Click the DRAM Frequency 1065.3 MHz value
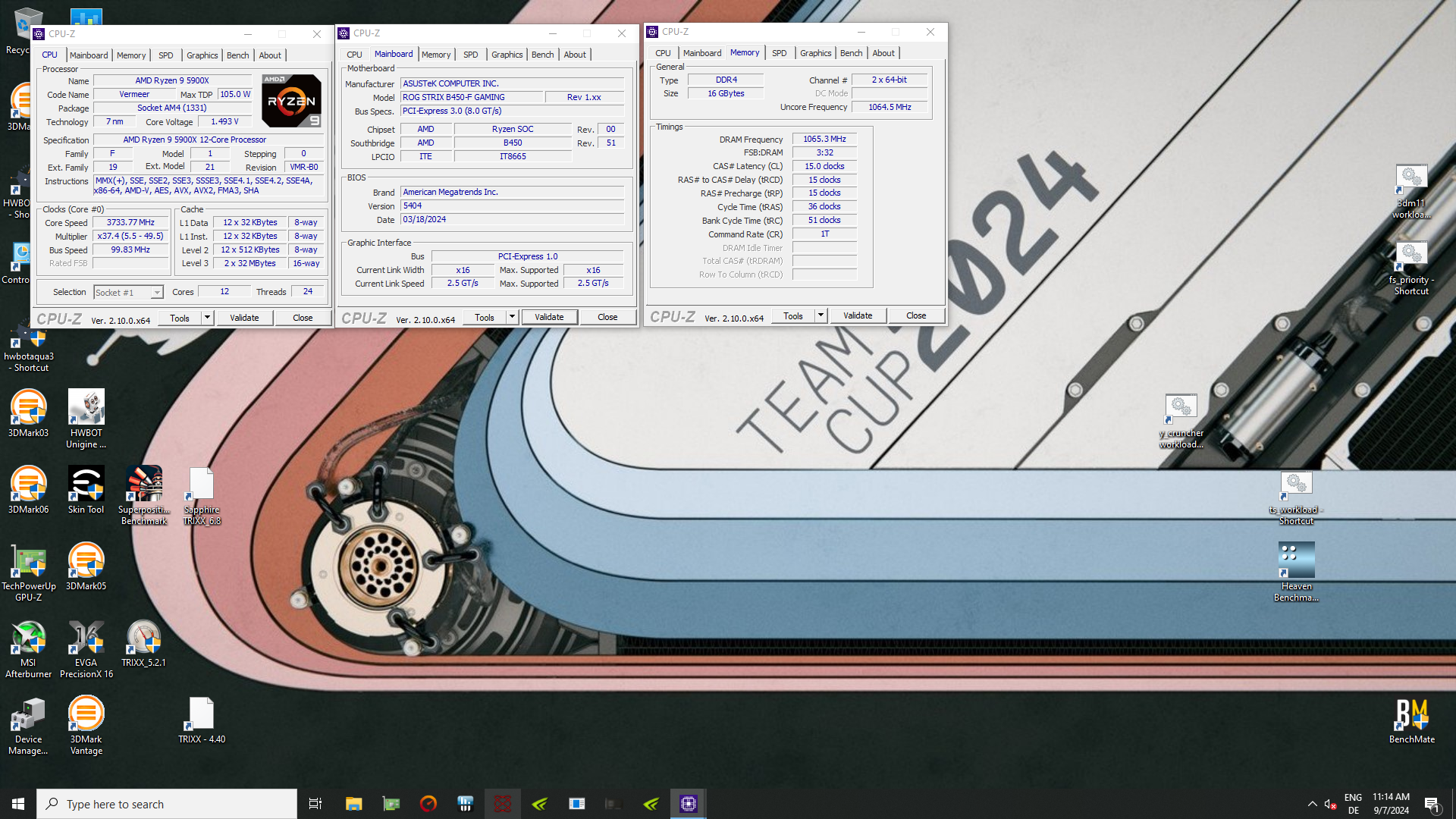Viewport: 1456px width, 819px height. click(824, 140)
